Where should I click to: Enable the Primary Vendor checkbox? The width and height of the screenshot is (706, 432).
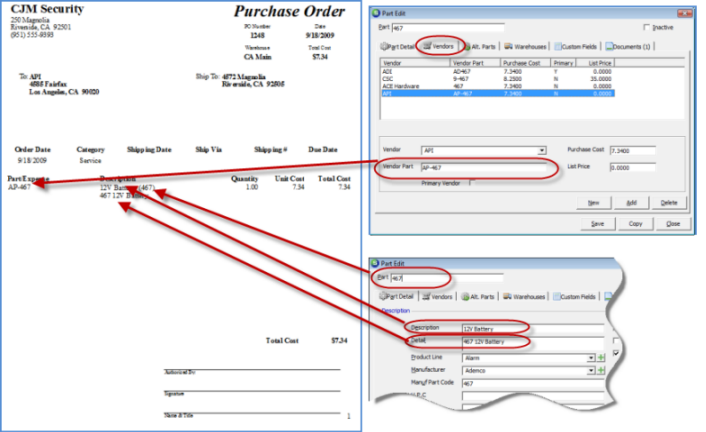tap(472, 183)
